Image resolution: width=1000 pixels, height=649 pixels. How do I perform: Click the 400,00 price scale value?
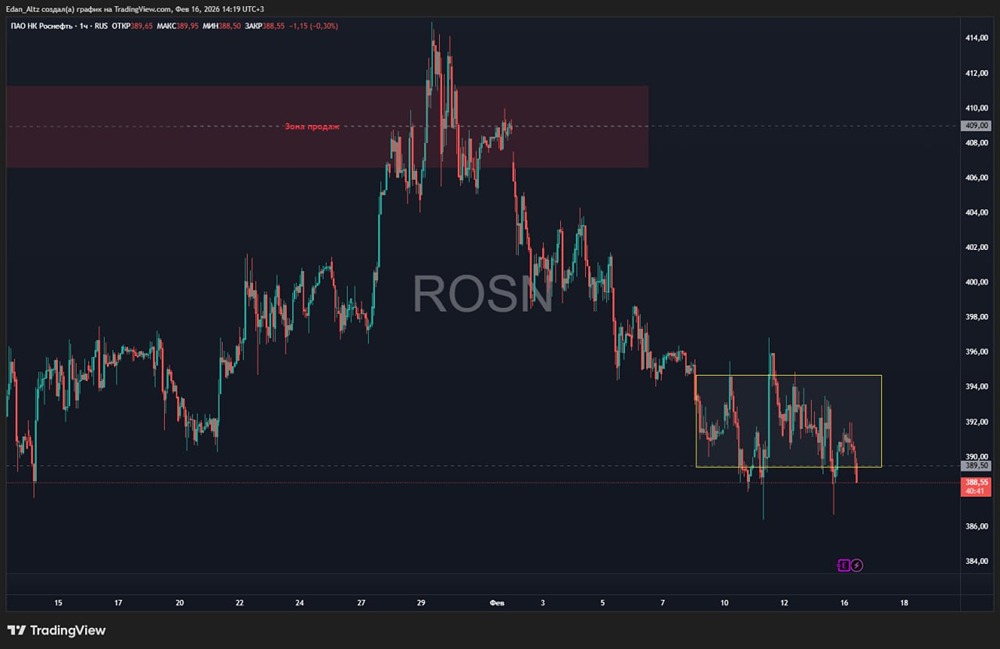976,282
